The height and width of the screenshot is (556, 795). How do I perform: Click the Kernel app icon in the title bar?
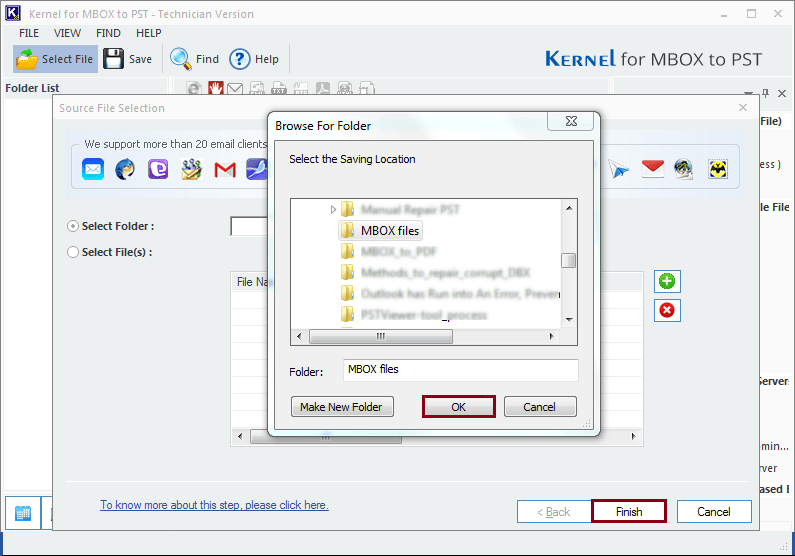click(13, 13)
